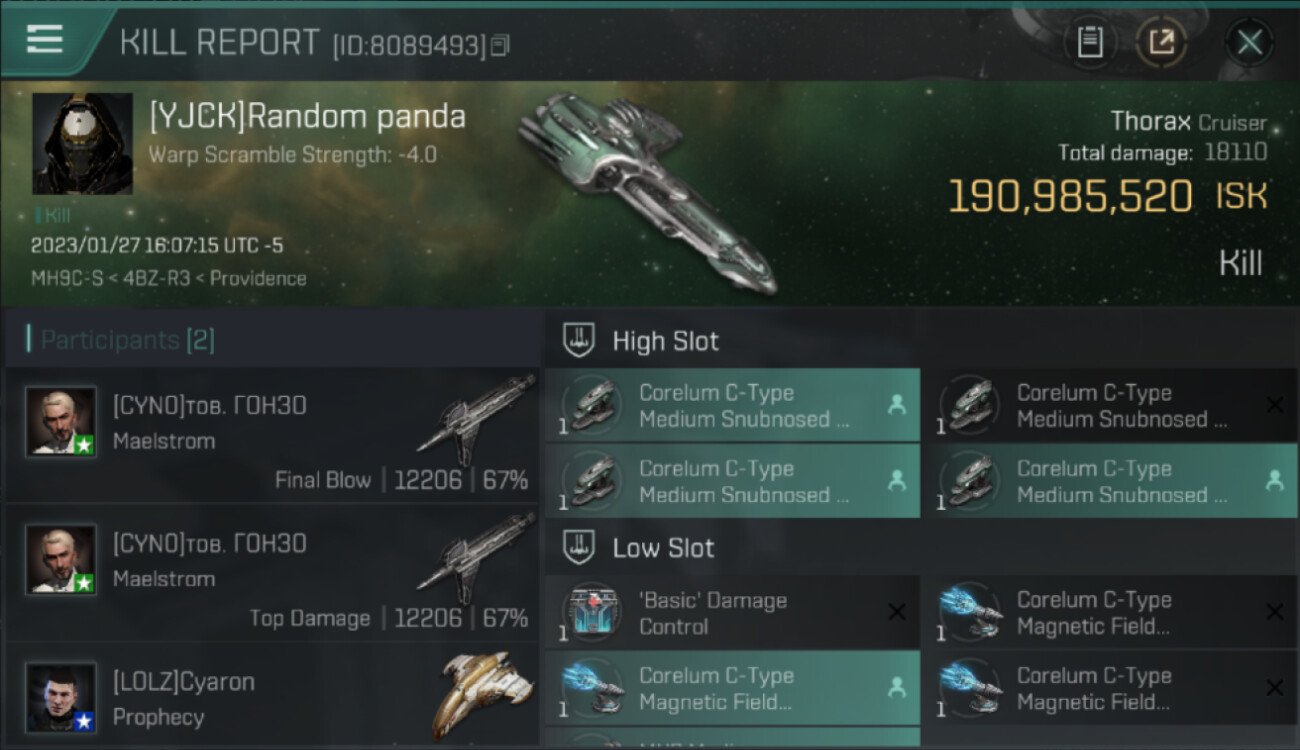Select the Cyaron pilot portrait

[x=61, y=697]
